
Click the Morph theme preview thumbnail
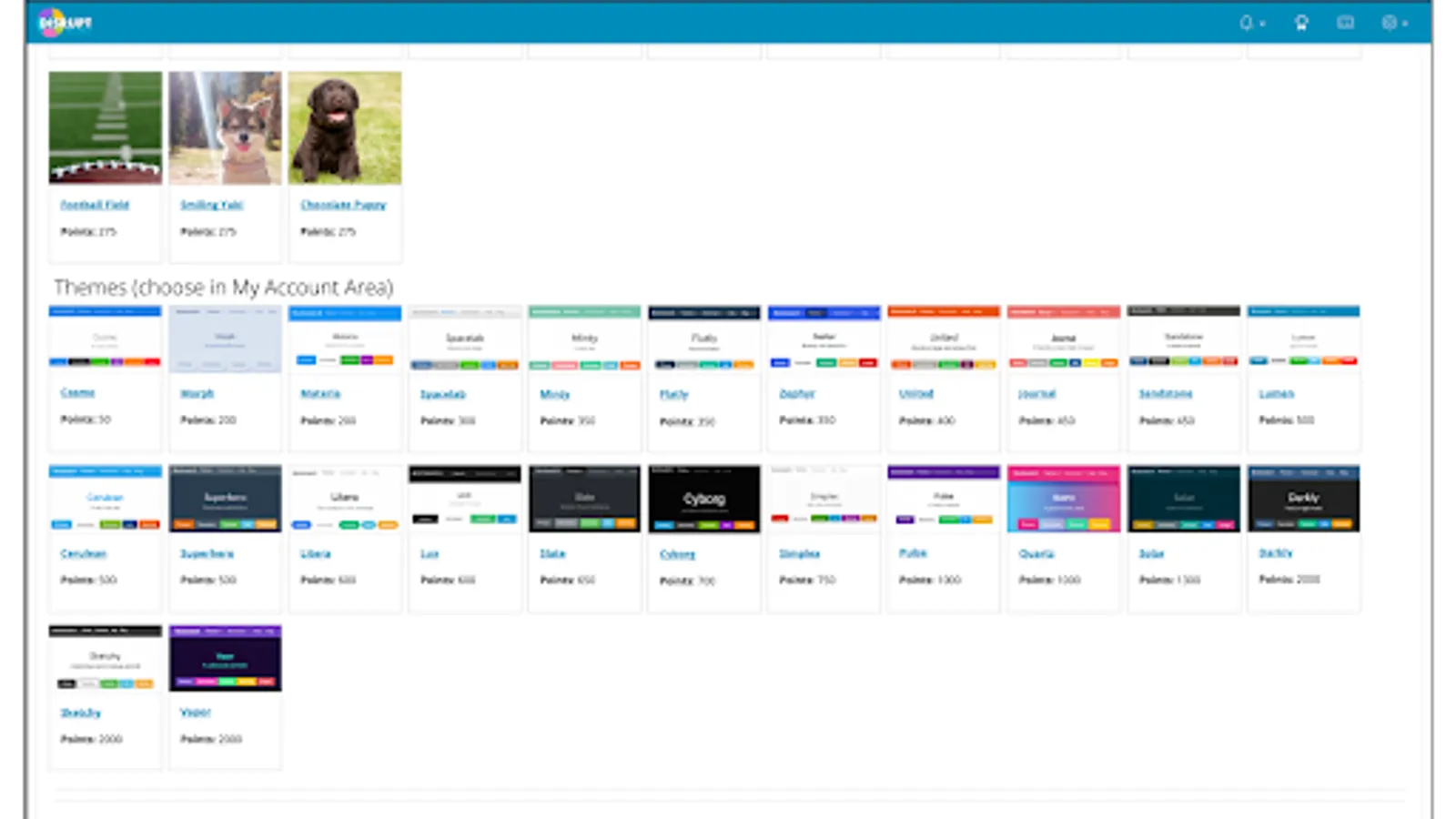(225, 338)
